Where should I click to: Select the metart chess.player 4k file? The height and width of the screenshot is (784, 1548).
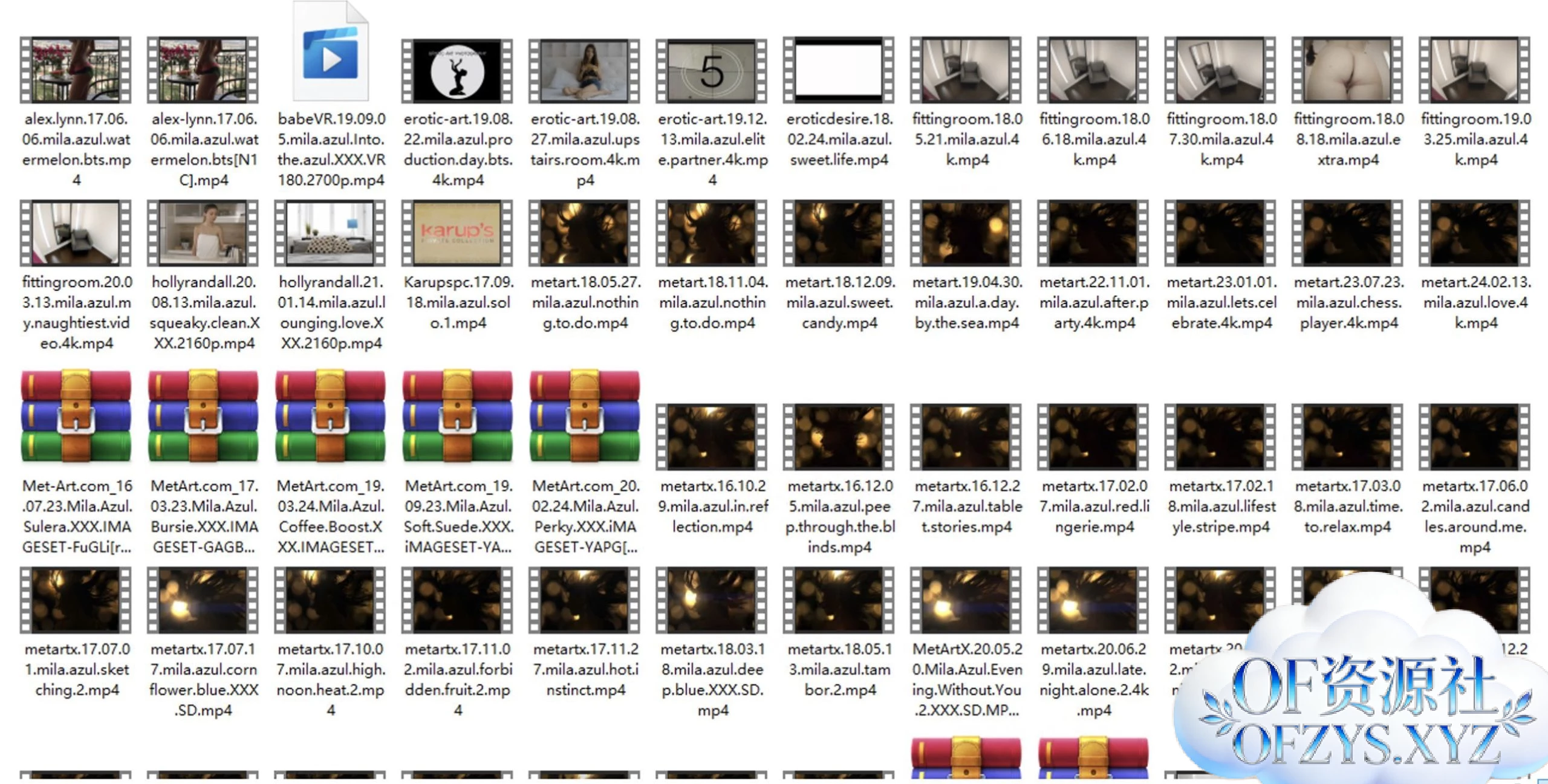1348,233
